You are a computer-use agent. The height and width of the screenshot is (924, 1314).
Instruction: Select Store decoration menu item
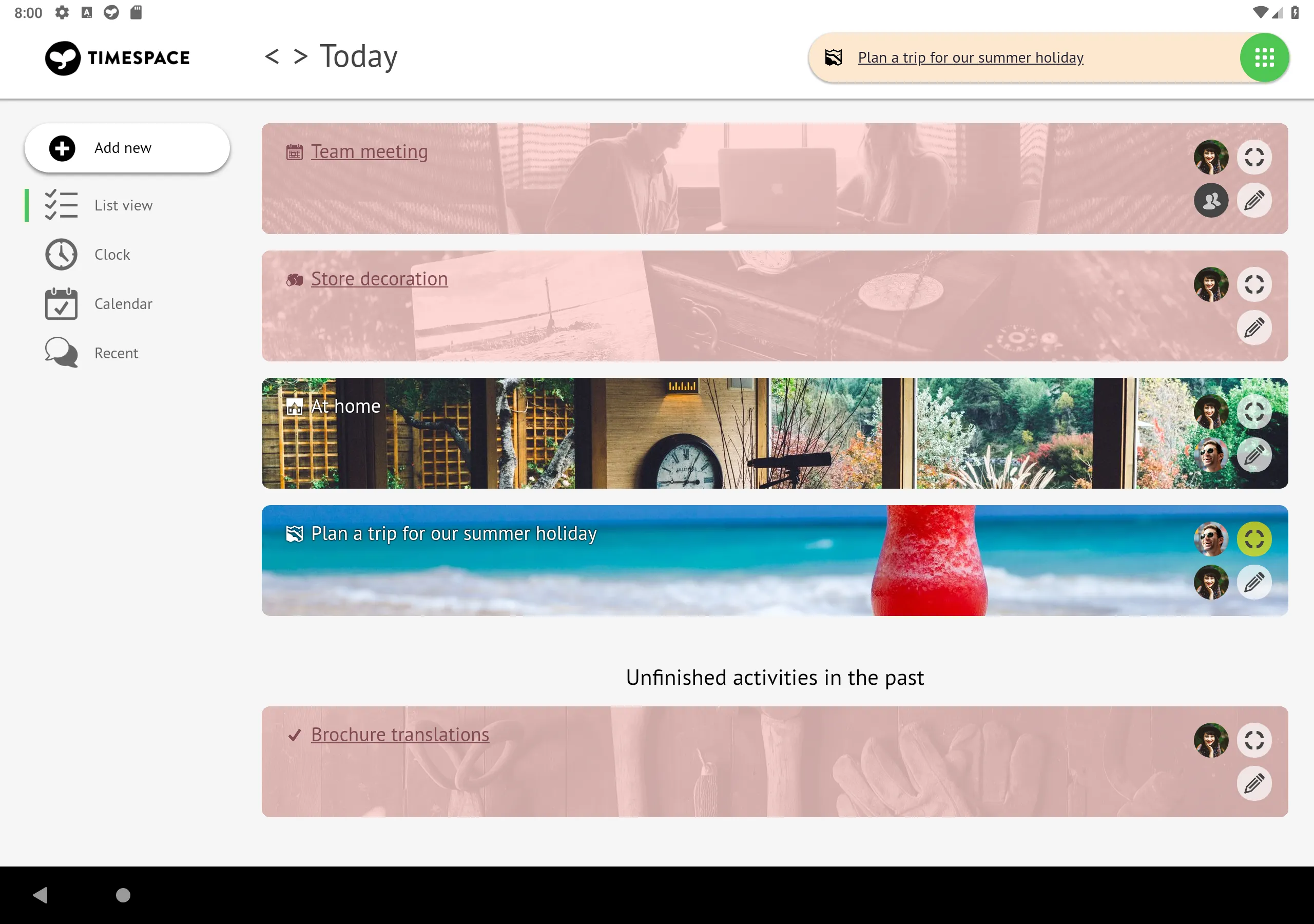(379, 279)
